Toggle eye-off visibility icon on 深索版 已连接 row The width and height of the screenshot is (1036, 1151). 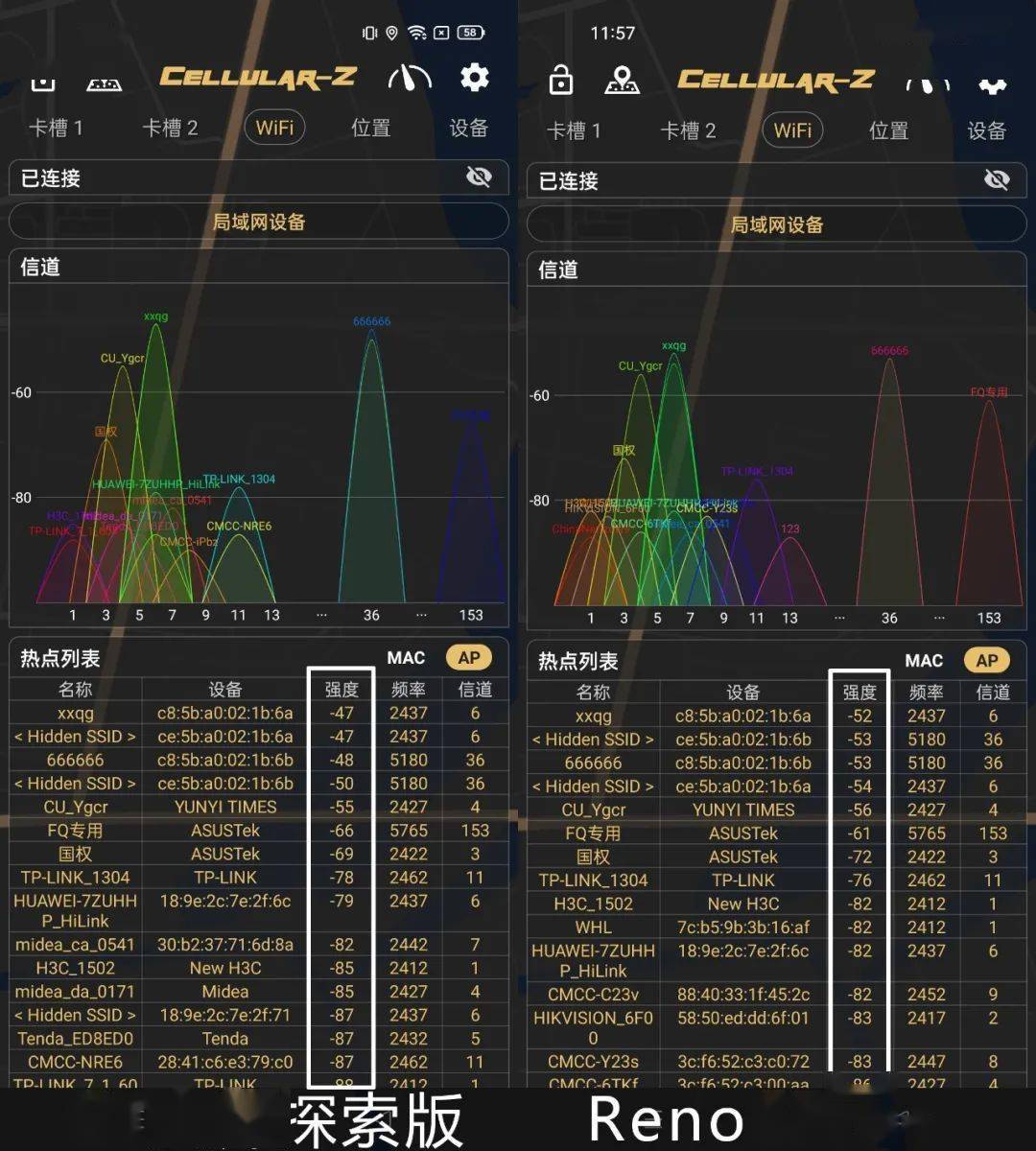479,176
